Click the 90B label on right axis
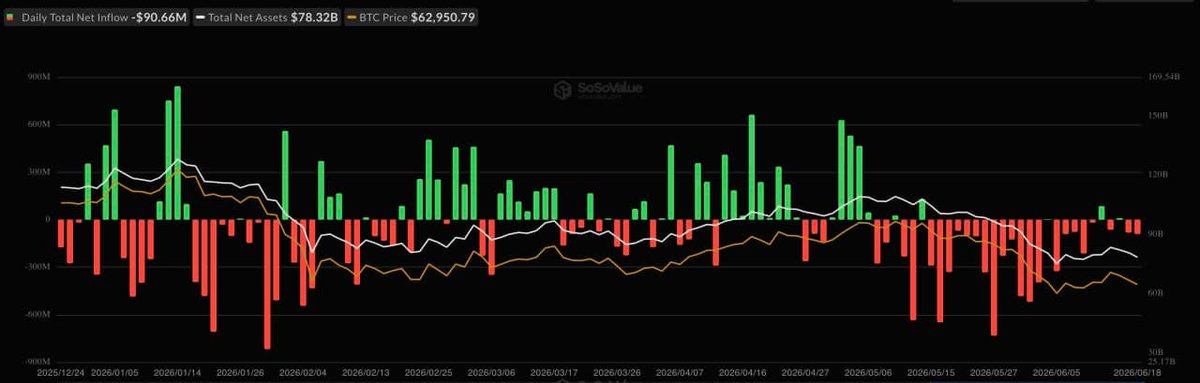 [x=1156, y=234]
